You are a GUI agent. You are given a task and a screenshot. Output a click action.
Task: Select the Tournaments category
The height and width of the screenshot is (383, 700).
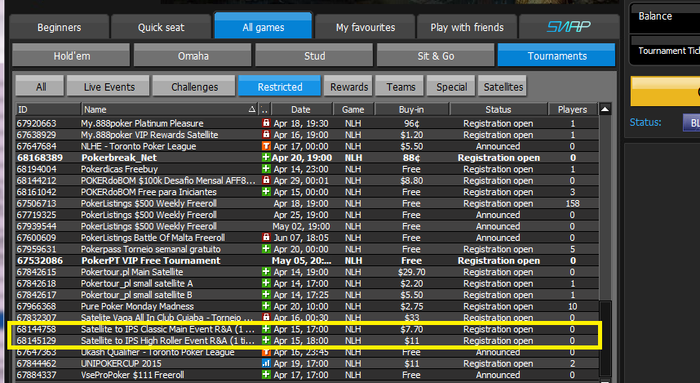click(x=557, y=56)
